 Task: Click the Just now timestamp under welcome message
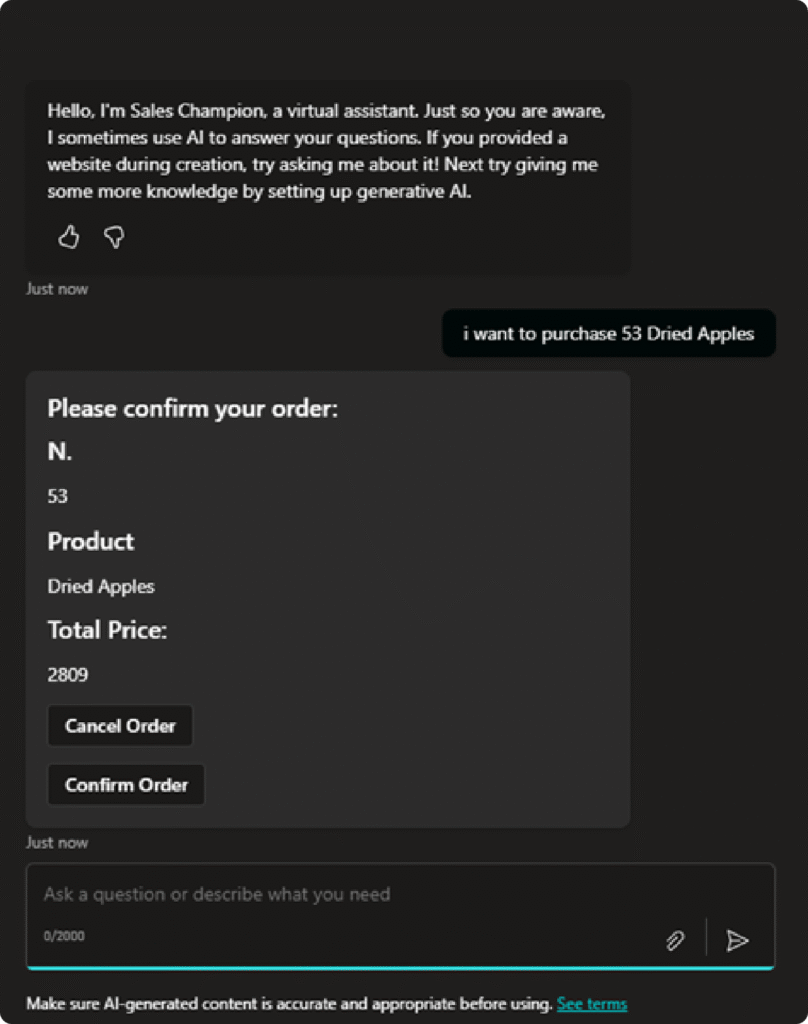pyautogui.click(x=57, y=289)
